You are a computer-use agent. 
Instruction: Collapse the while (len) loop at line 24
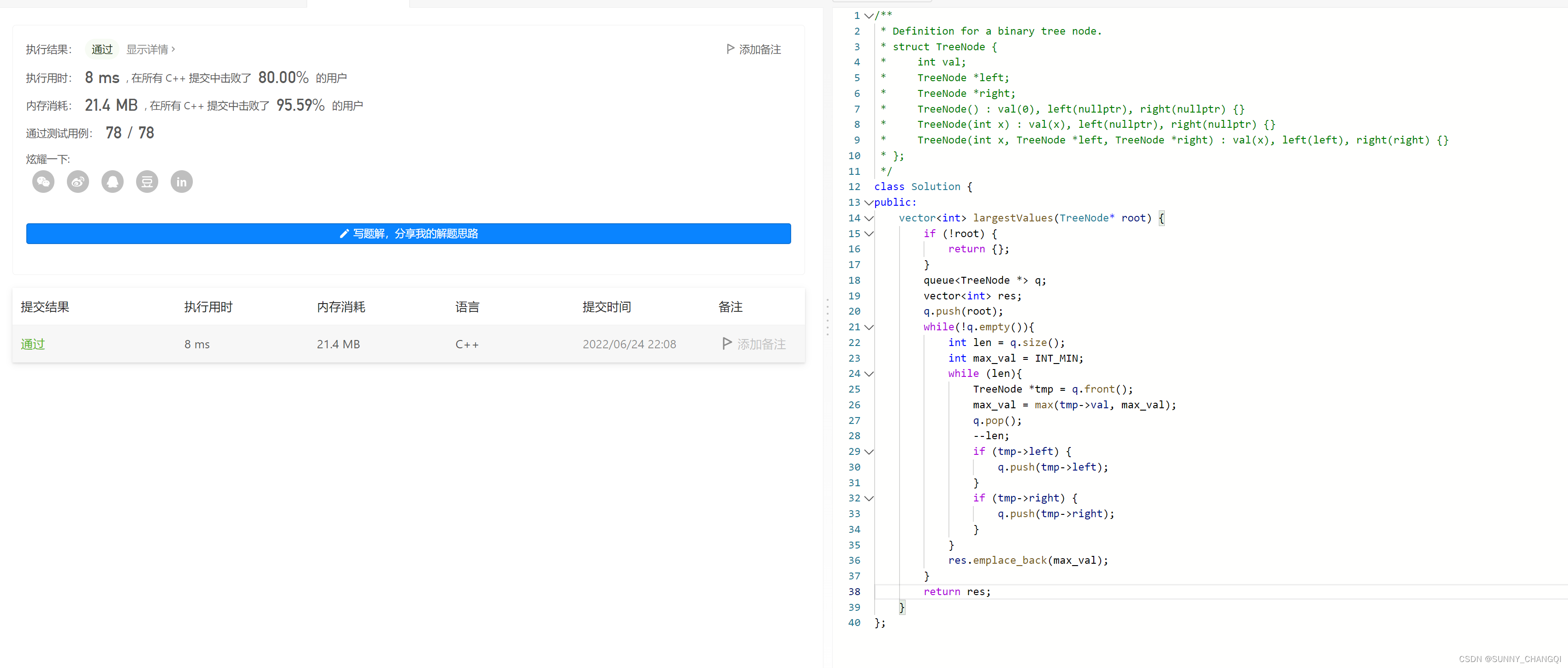click(869, 374)
